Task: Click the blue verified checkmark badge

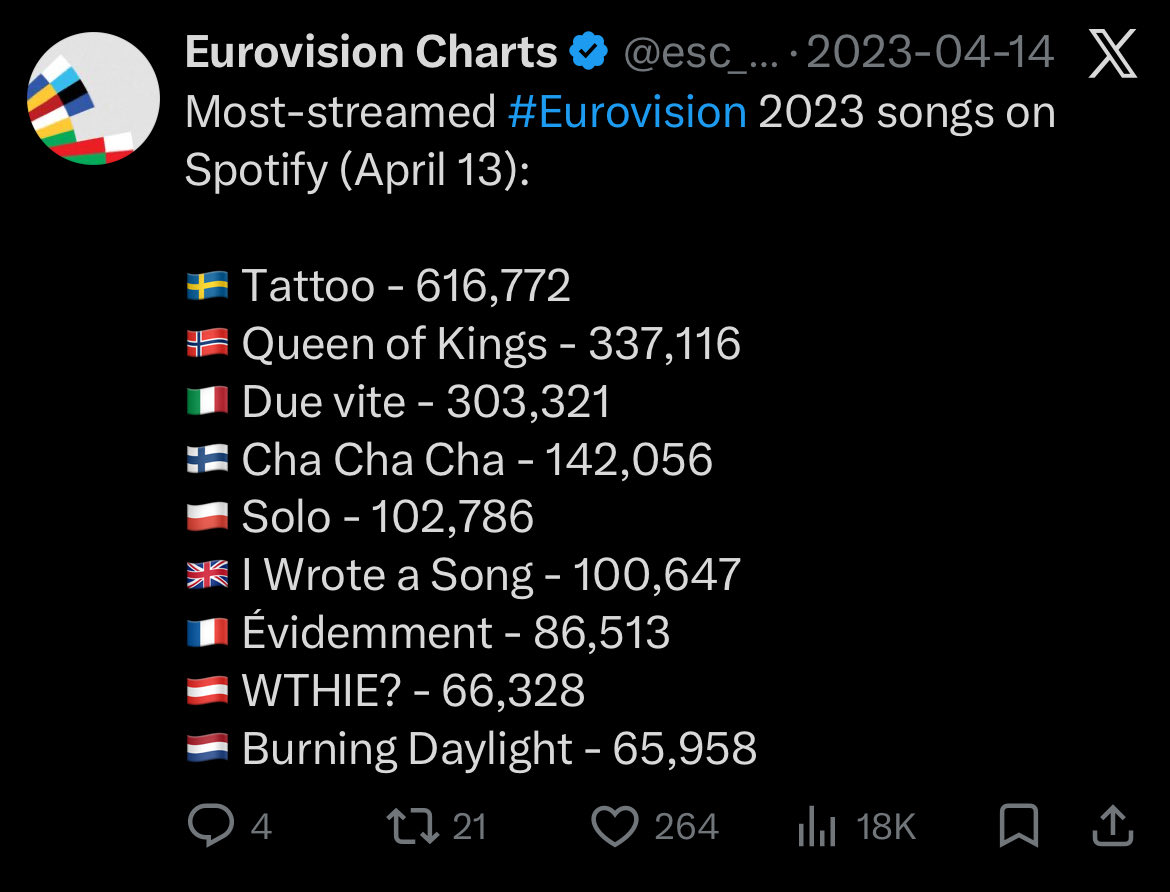Action: click(589, 53)
